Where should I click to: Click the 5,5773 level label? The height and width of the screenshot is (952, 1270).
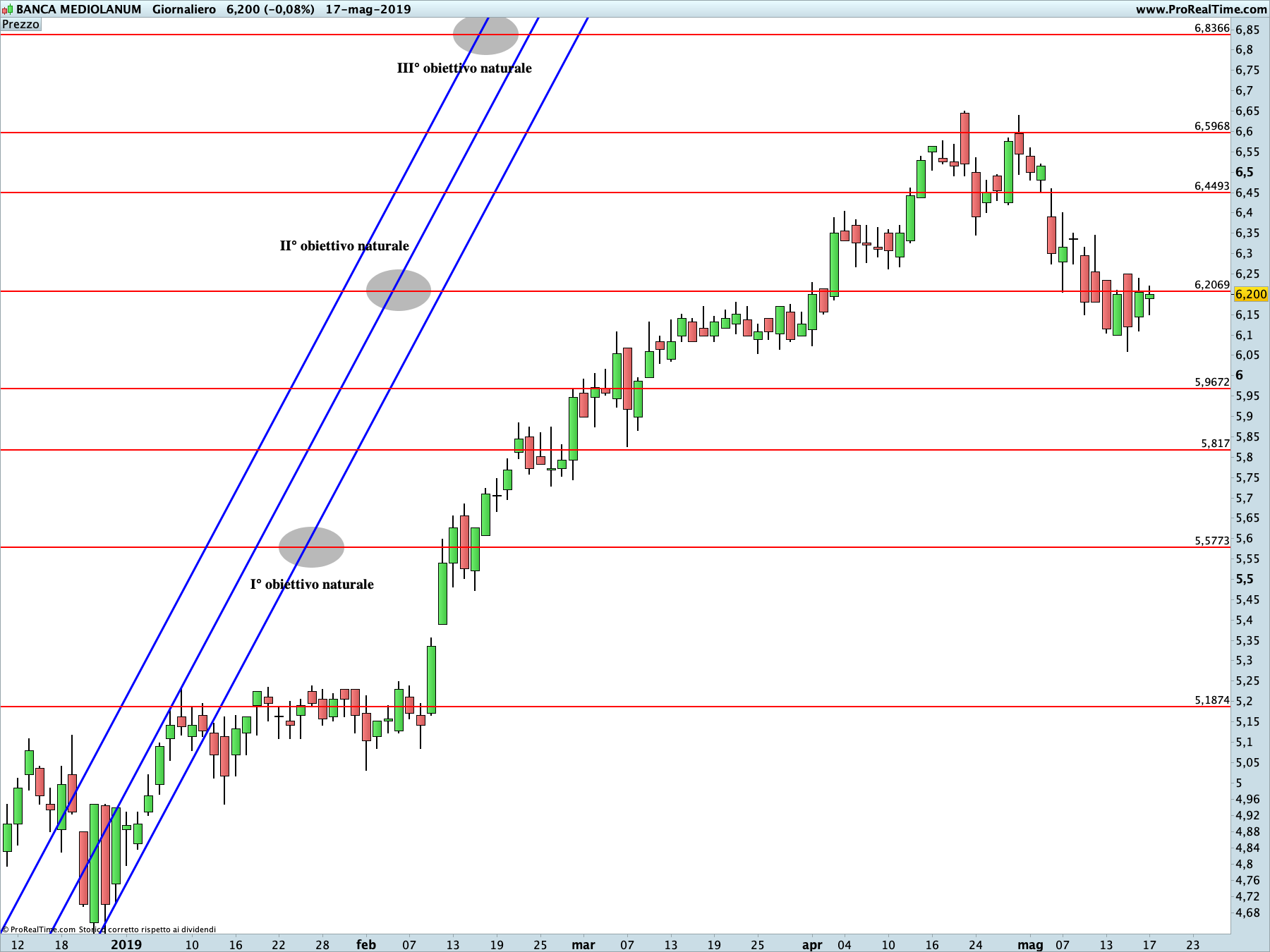[1211, 541]
